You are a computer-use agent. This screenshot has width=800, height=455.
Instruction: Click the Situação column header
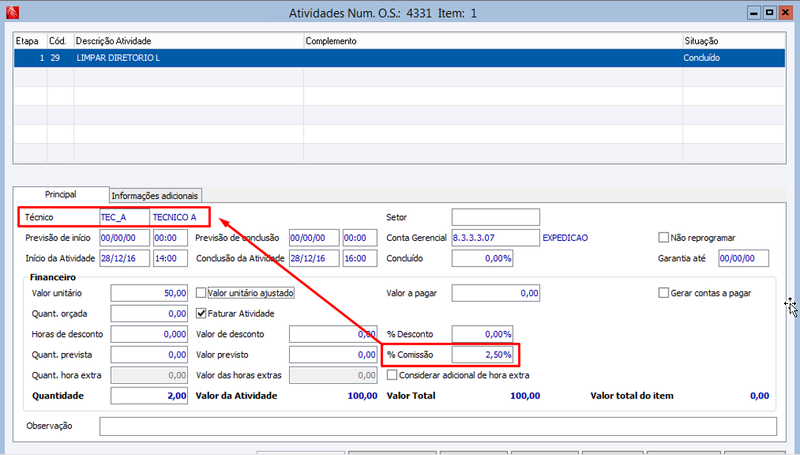point(734,41)
